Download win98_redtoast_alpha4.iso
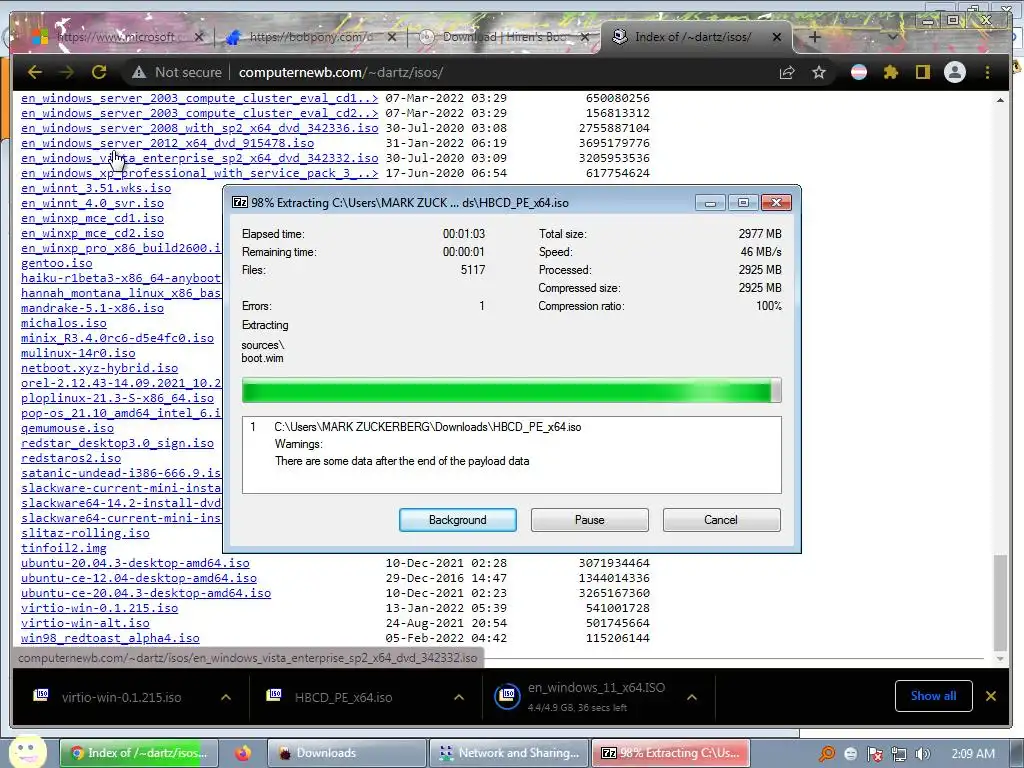The width and height of the screenshot is (1024, 768). click(x=110, y=638)
